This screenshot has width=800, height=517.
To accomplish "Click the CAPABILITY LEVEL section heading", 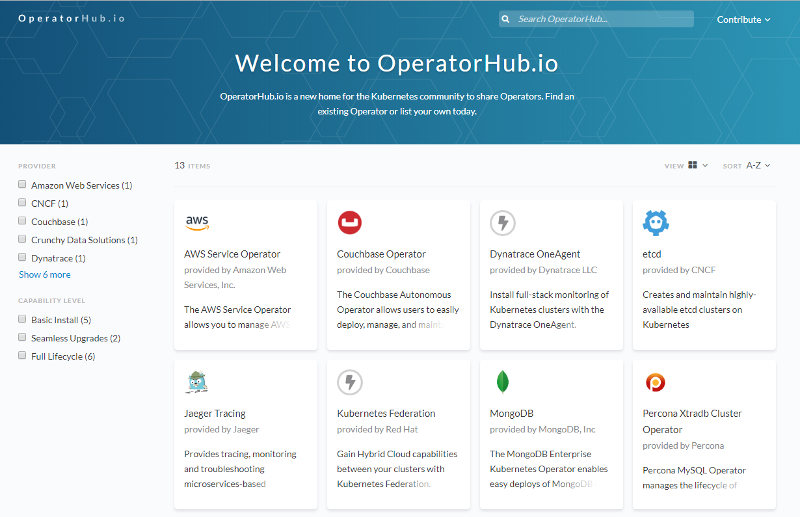I will (x=52, y=301).
